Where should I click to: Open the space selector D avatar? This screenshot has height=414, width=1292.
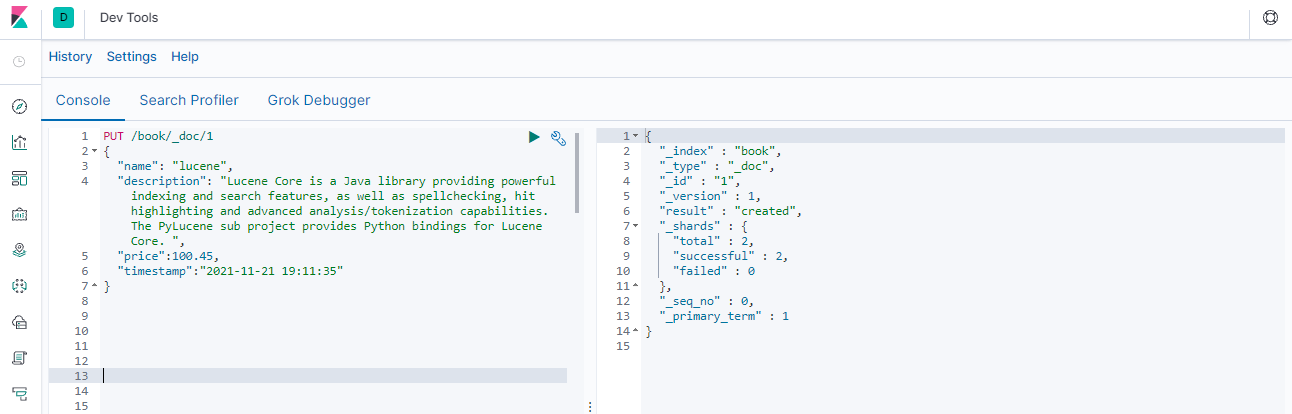click(x=64, y=18)
